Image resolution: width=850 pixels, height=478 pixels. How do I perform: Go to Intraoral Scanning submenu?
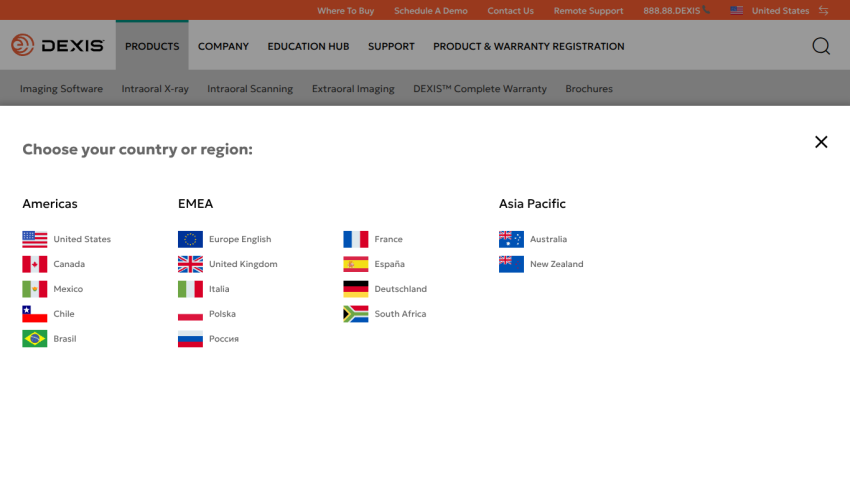250,88
